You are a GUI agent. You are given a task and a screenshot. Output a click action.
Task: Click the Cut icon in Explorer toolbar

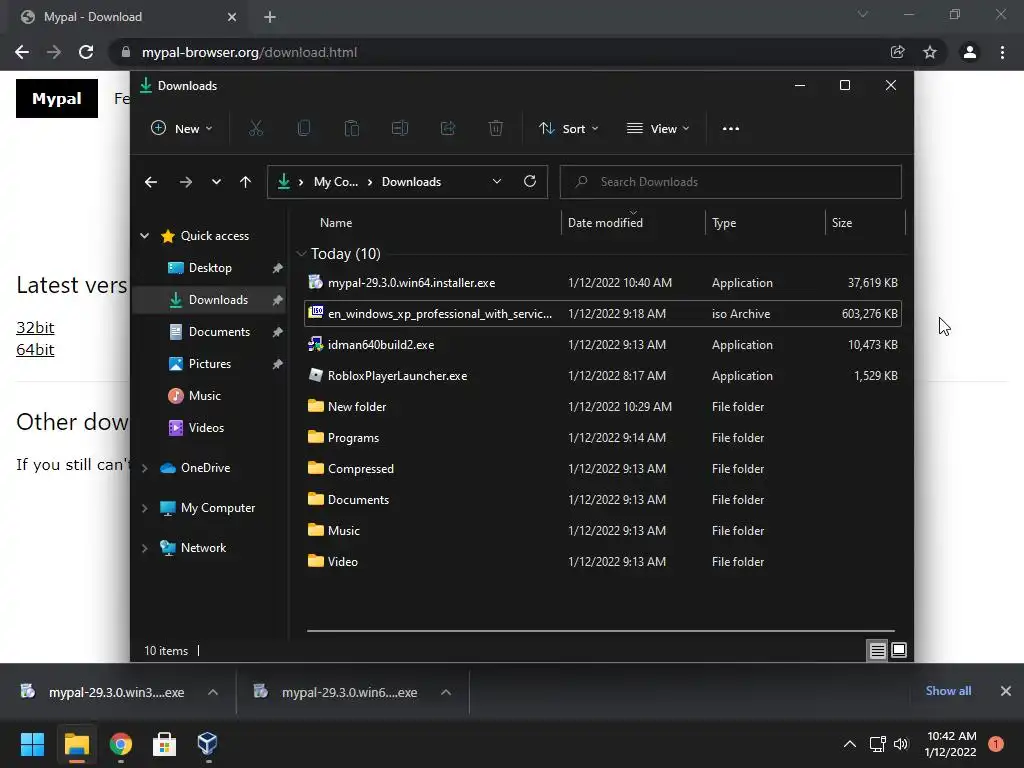pyautogui.click(x=255, y=129)
